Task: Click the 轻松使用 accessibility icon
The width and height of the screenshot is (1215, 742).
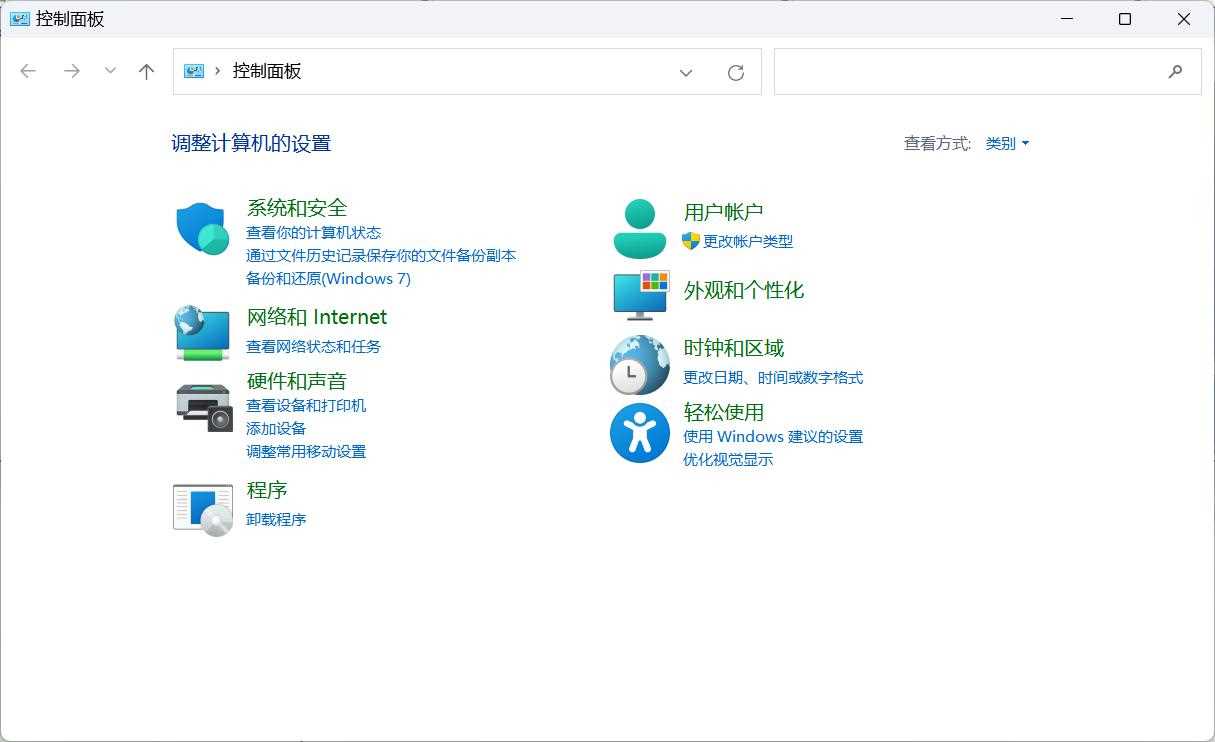Action: click(x=638, y=433)
